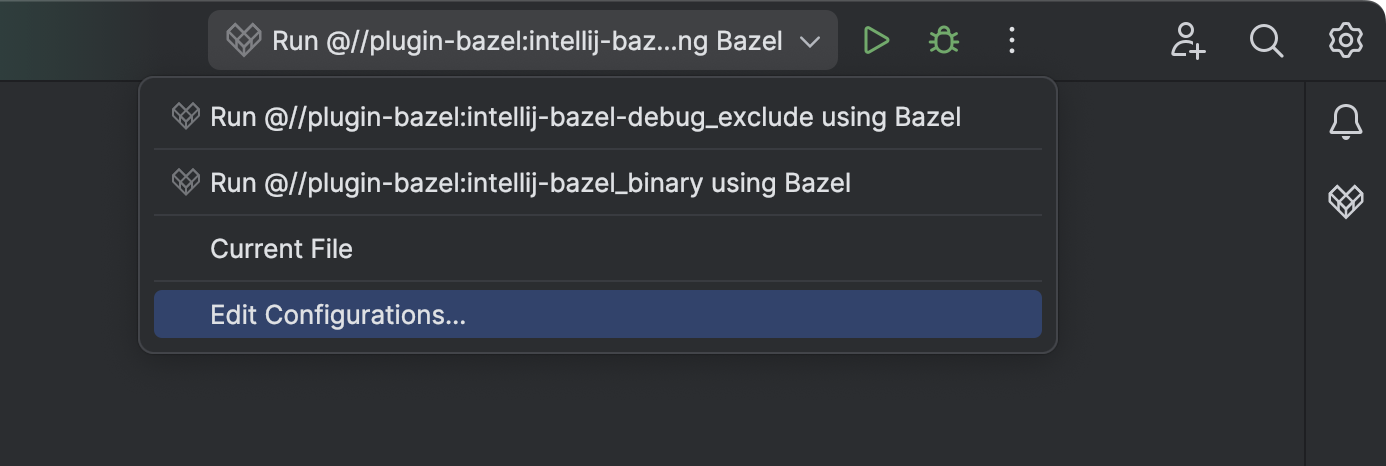Click Bazel icon beside debug_exclude configuration
1386x466 pixels.
(x=186, y=117)
